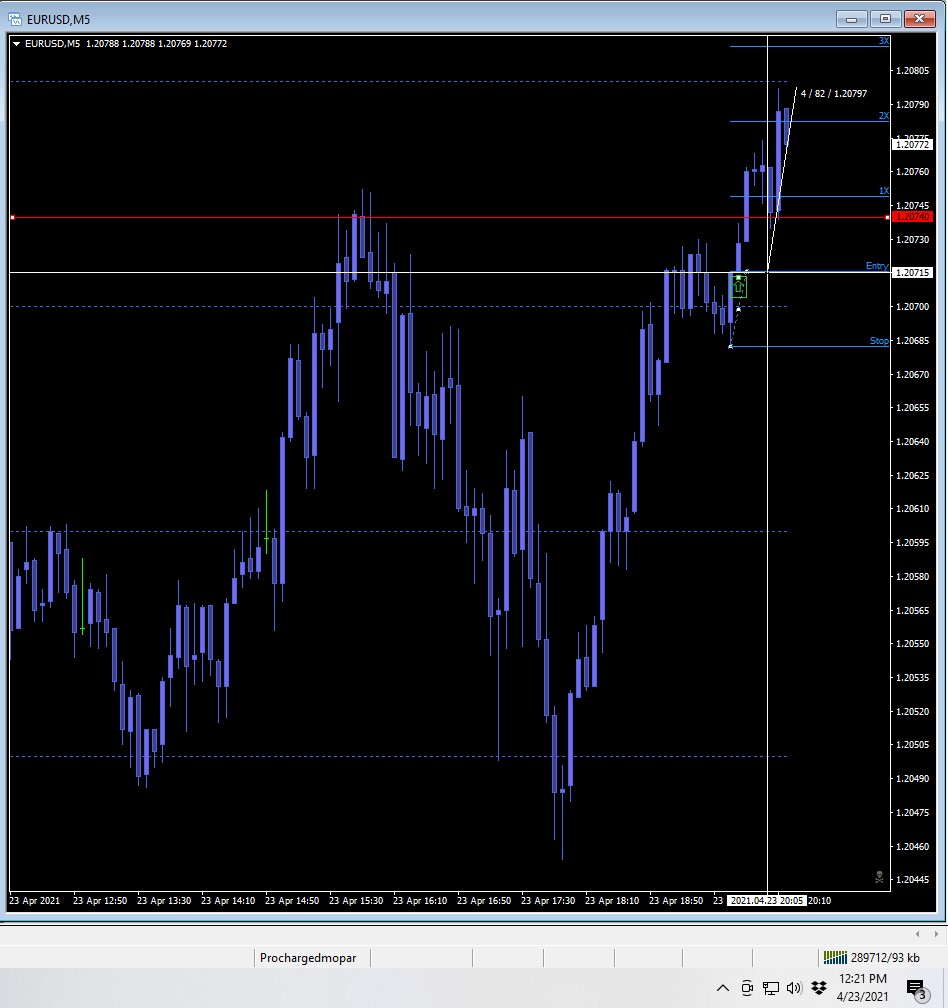Viewport: 948px width, 1008px height.
Task: Click the connection status bars icon
Action: pyautogui.click(x=834, y=958)
